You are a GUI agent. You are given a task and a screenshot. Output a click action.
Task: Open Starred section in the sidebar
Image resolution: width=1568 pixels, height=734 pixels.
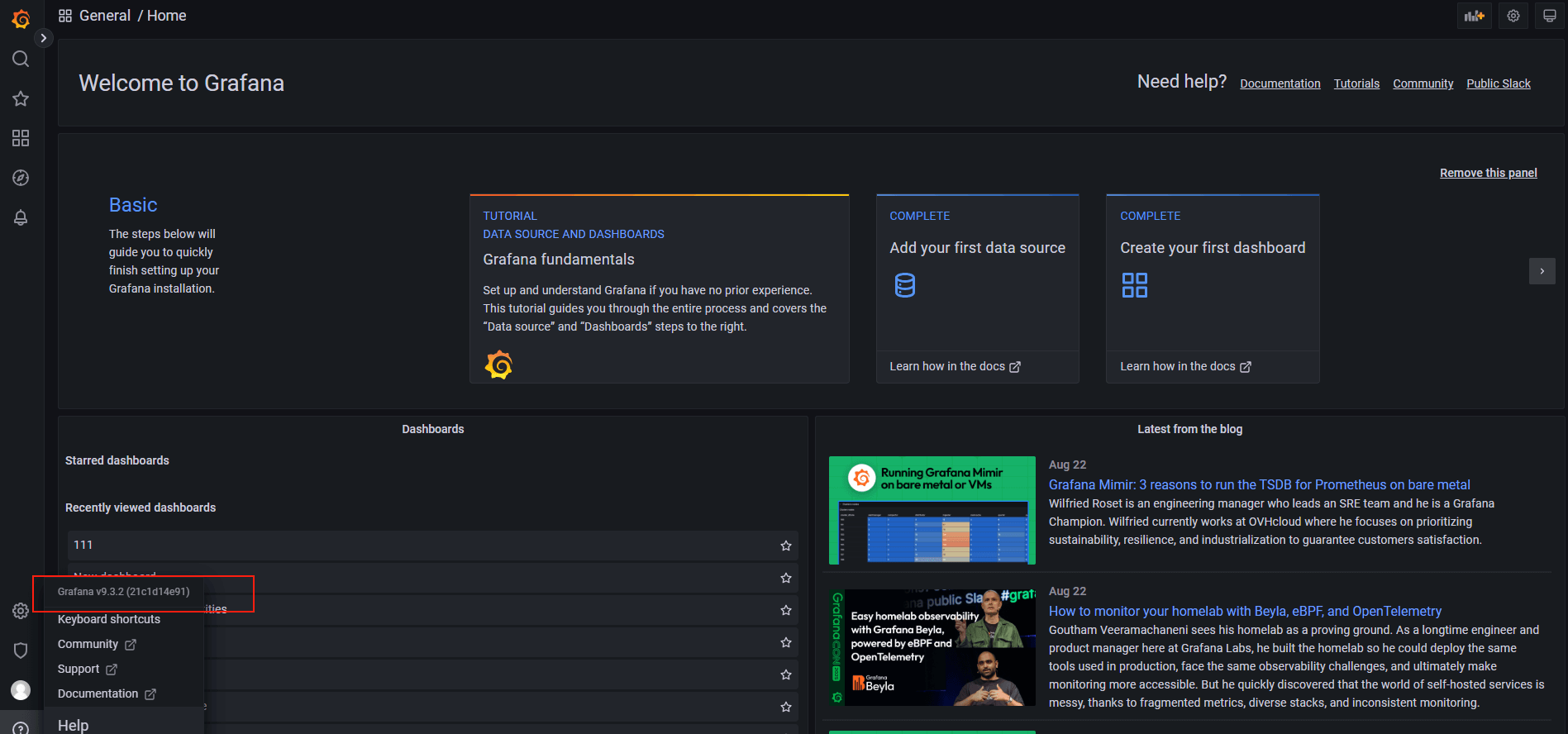(x=21, y=98)
